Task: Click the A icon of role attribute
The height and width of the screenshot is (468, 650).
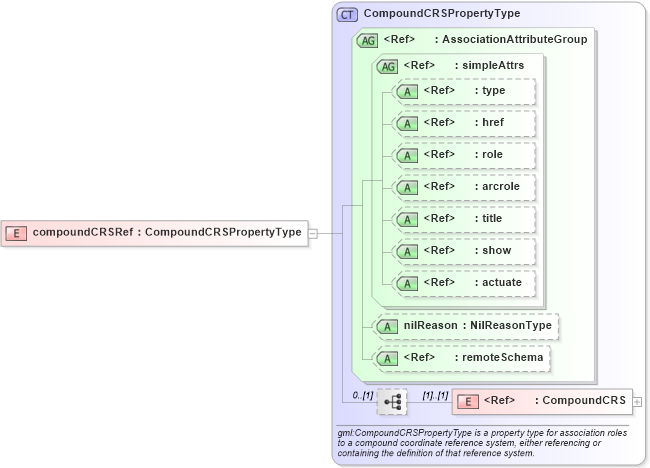Action: pos(407,155)
